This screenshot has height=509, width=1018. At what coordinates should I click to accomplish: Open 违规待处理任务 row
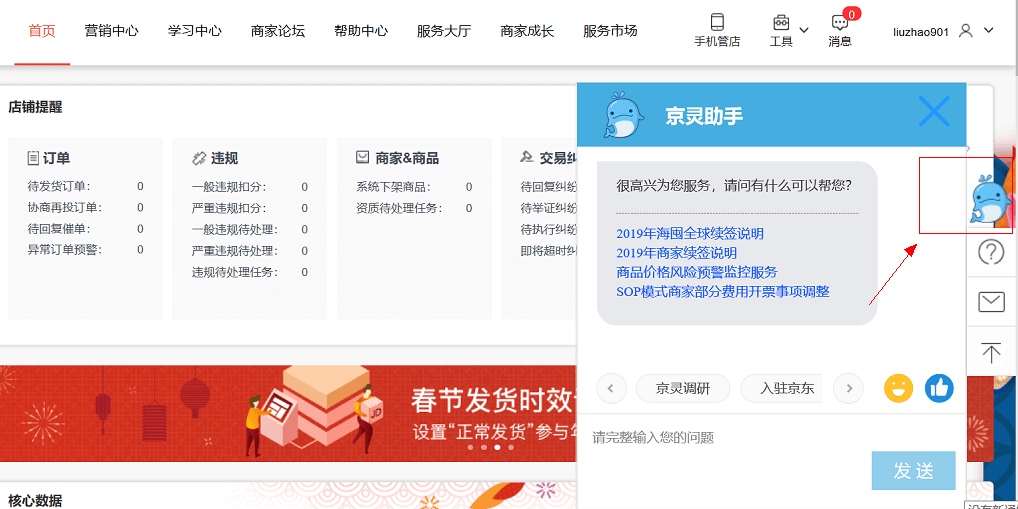pos(249,272)
